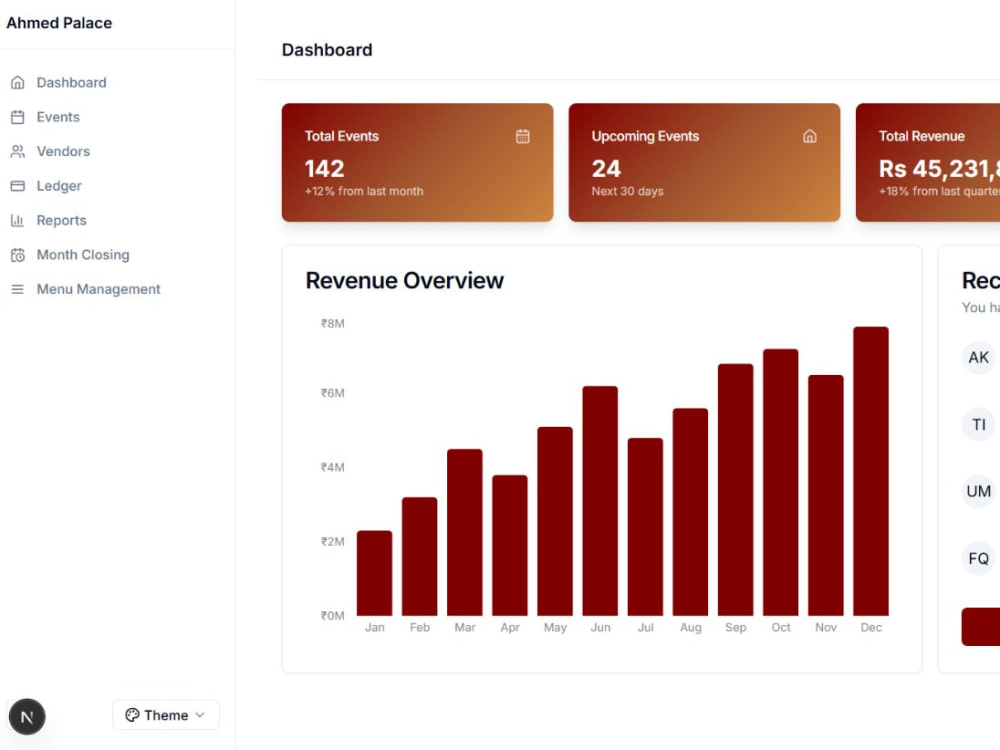Viewport: 1000px width, 750px height.
Task: Click the Mar bar in Revenue Overview chart
Action: point(465,533)
